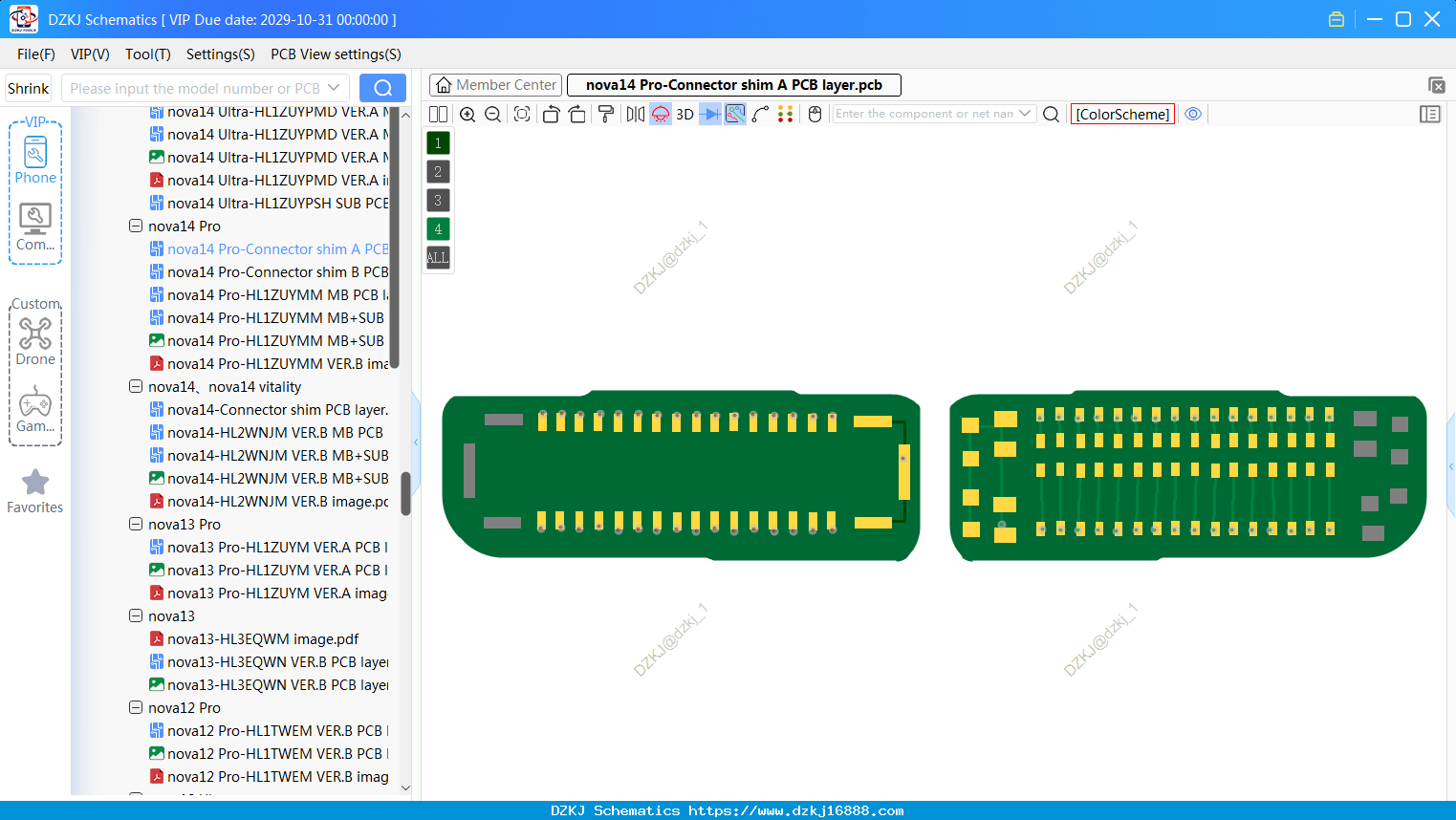Open nova12 Pro-HL1TWEM VER.B image file
This screenshot has width=1456, height=820.
[269, 777]
